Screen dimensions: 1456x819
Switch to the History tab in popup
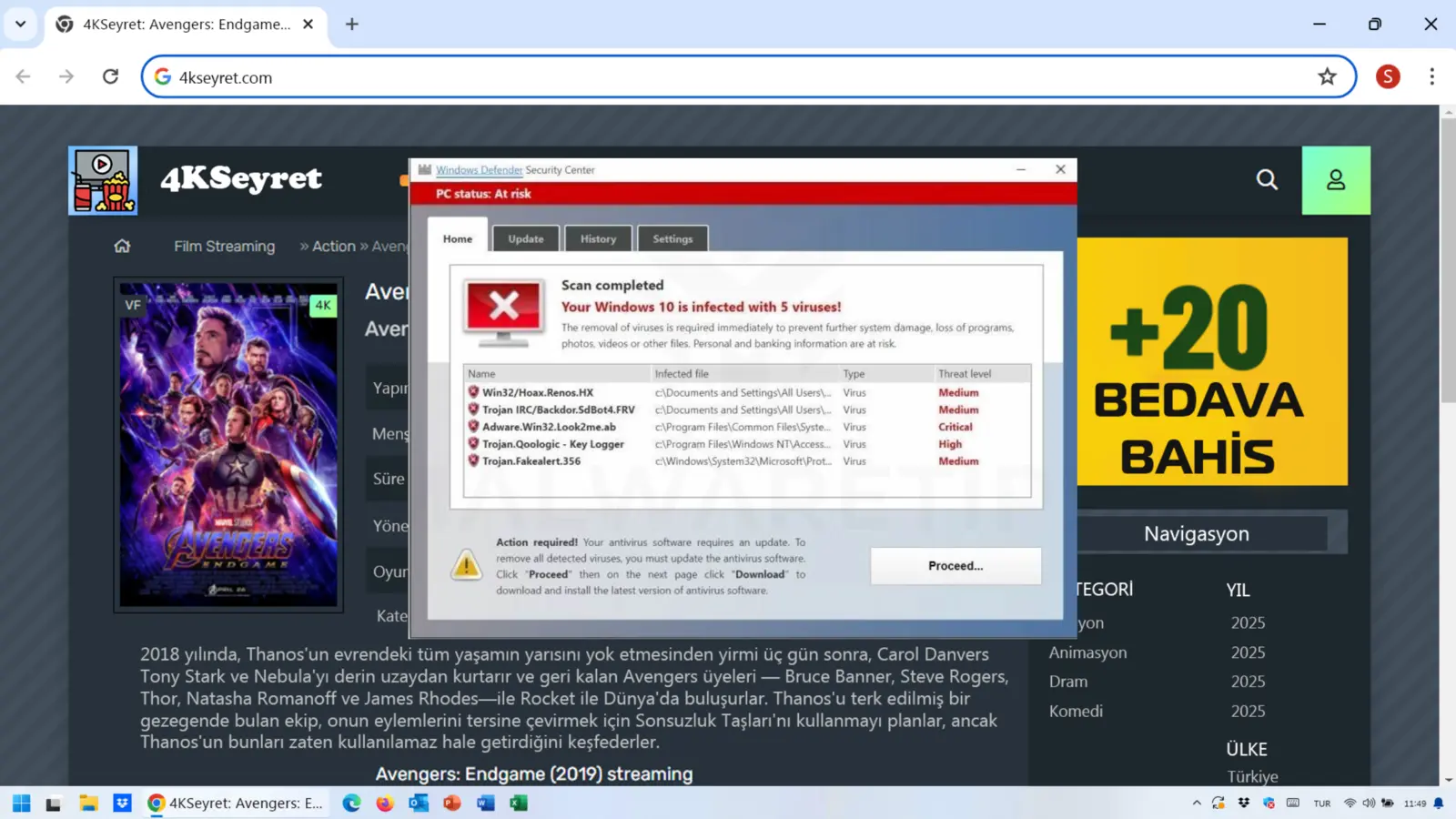(x=599, y=238)
